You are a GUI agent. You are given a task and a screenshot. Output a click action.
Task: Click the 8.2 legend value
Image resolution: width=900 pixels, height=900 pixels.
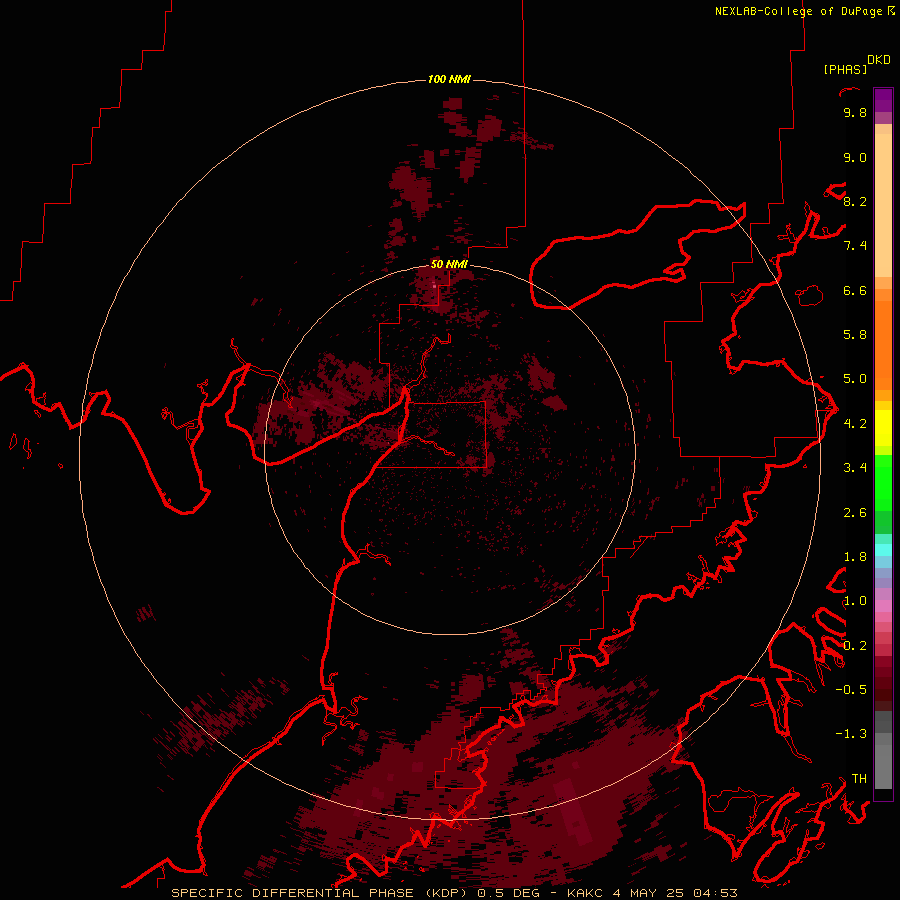[855, 201]
